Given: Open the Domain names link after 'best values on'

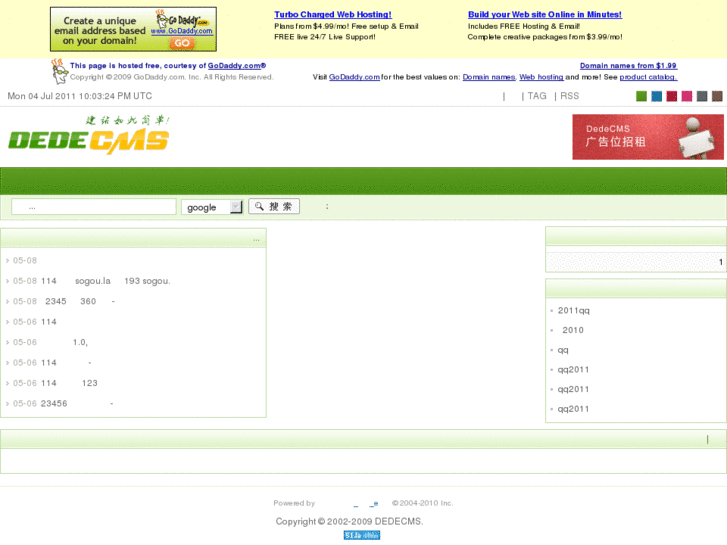Looking at the screenshot, I should click(489, 77).
